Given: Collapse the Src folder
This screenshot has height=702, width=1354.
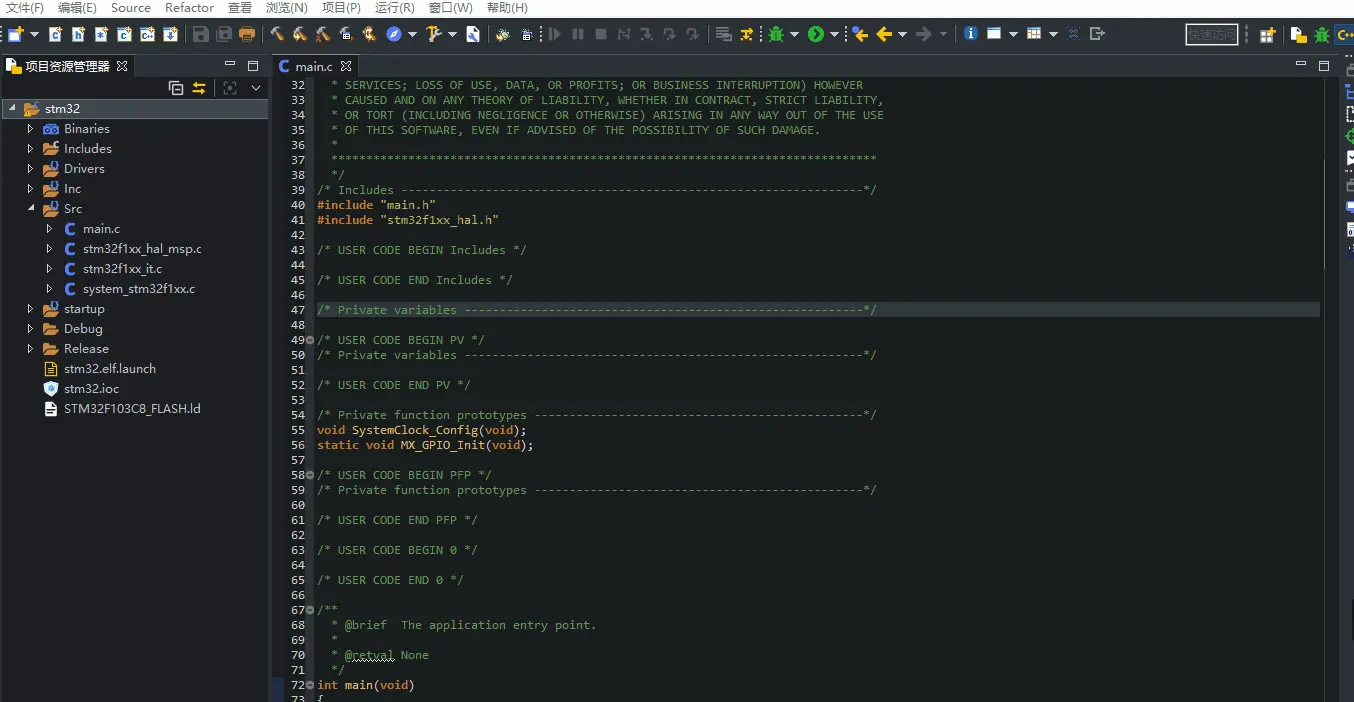Looking at the screenshot, I should pos(30,208).
